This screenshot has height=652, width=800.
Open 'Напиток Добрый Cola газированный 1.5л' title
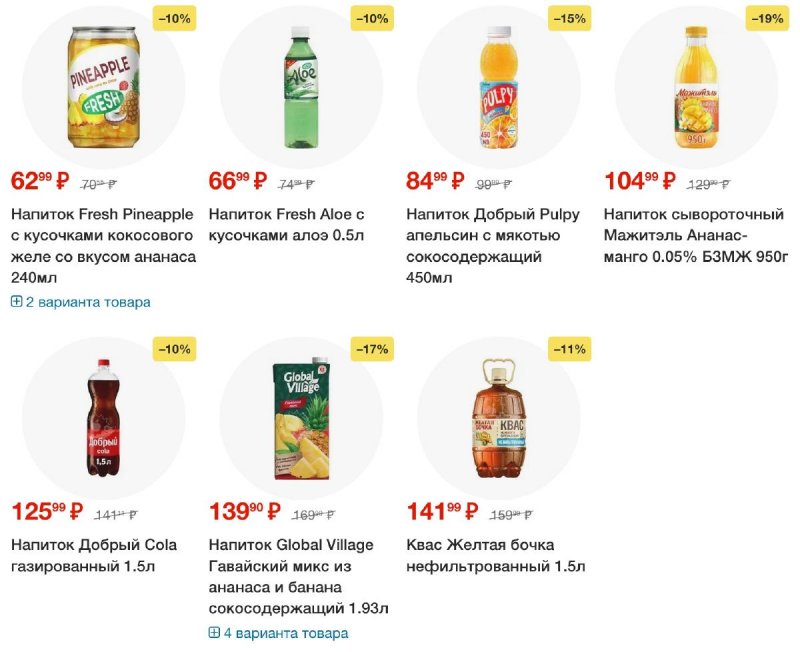tap(94, 556)
